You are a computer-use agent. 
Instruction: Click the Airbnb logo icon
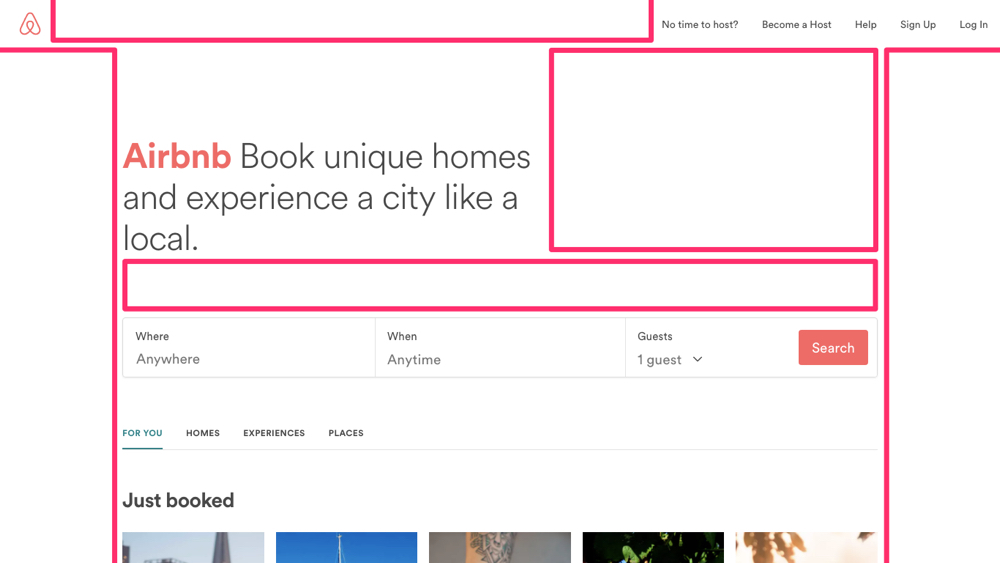[29, 24]
